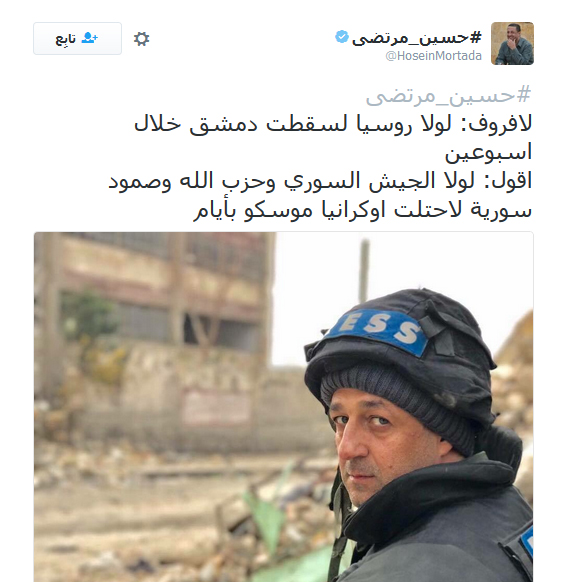Open the attached photo of the journalist
The height and width of the screenshot is (582, 565).
pyautogui.click(x=284, y=407)
